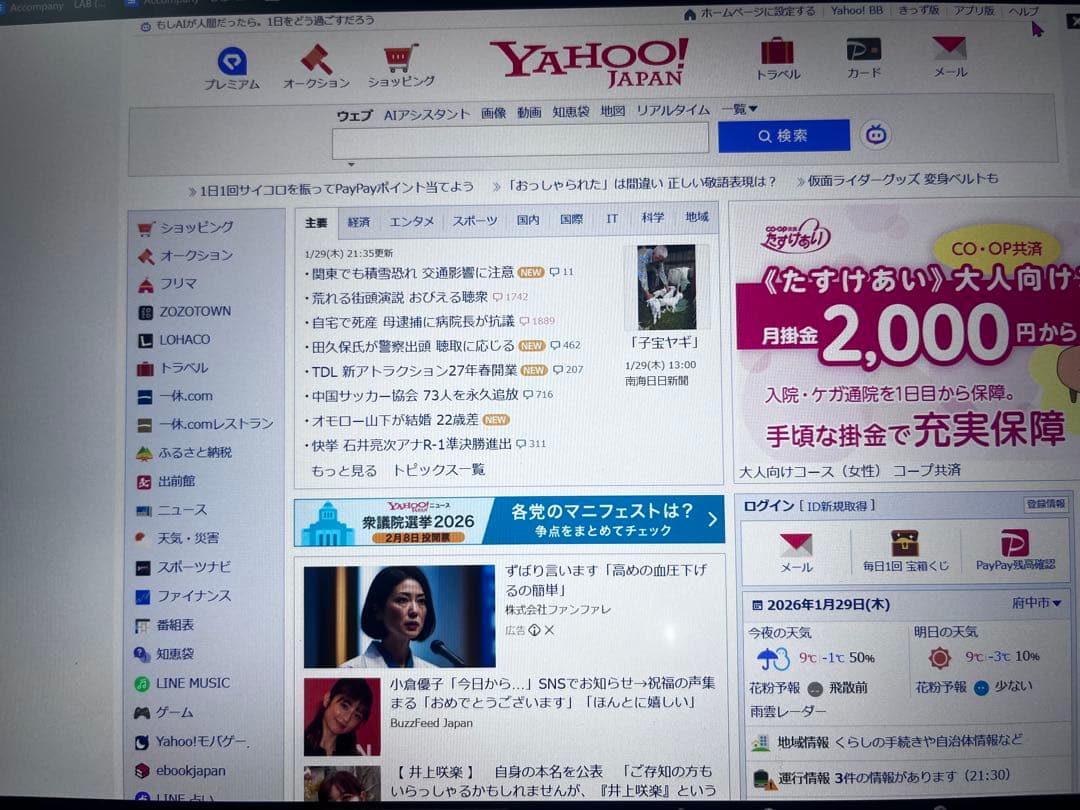
Task: Click the Auction (オークション) gavel icon
Action: (x=316, y=59)
